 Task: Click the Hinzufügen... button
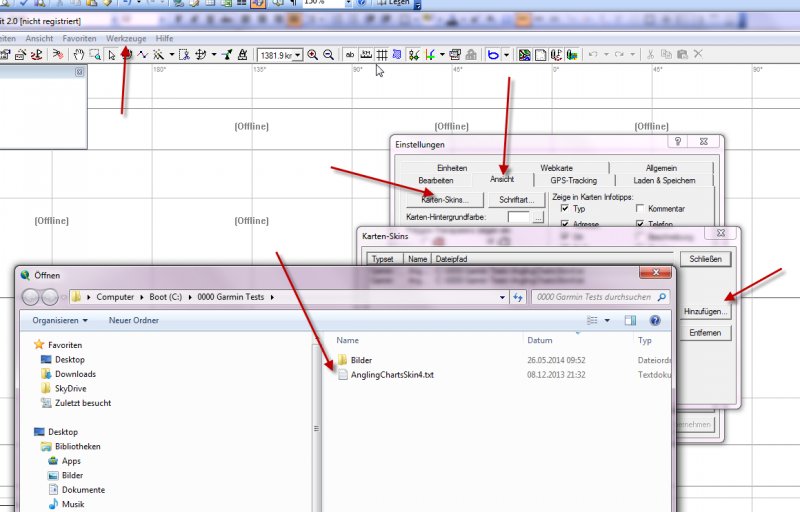706,312
